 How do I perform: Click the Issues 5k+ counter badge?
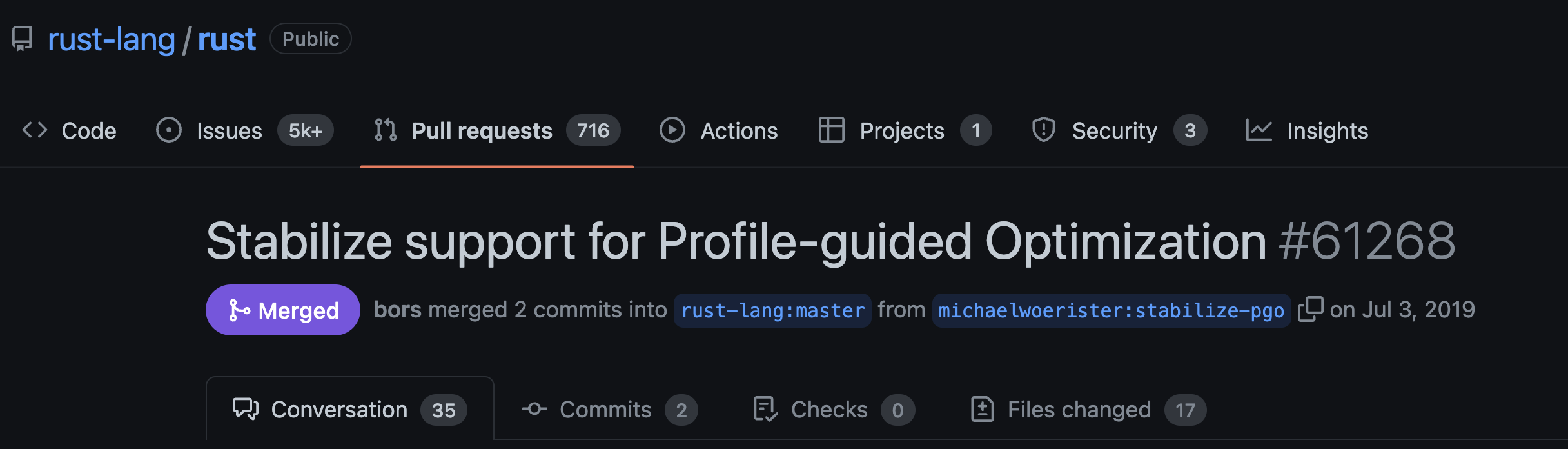306,131
